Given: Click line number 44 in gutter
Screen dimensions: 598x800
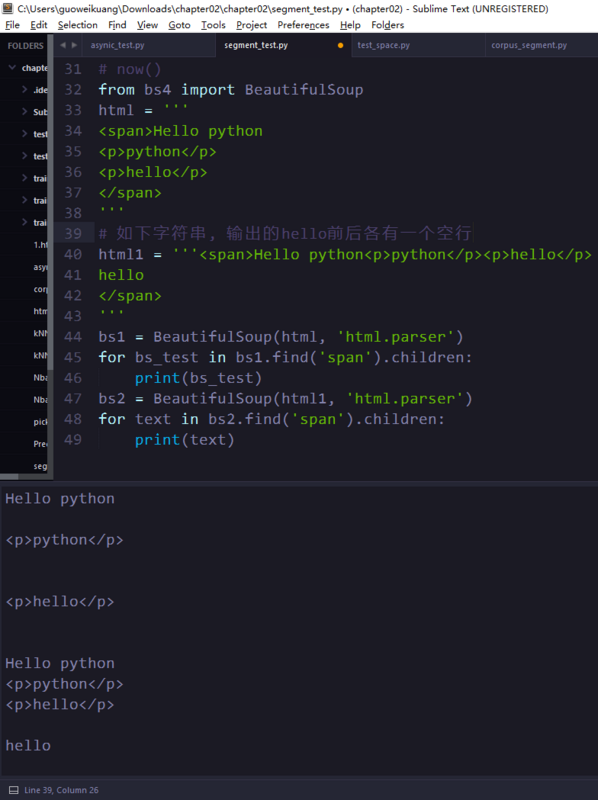Looking at the screenshot, I should click(73, 337).
